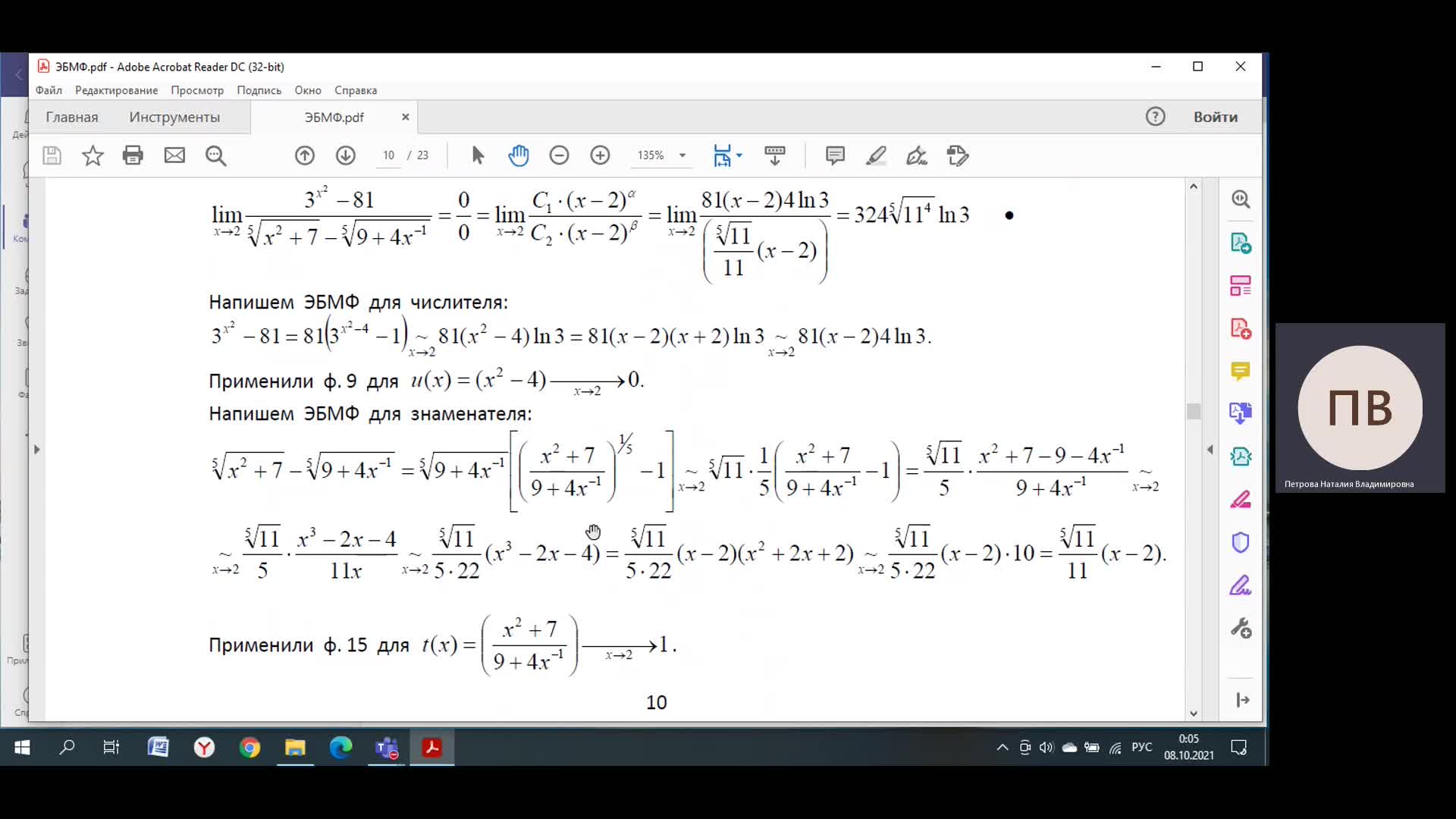Image resolution: width=1456 pixels, height=819 pixels.
Task: Click the share/send file toolbar icon
Action: [958, 155]
